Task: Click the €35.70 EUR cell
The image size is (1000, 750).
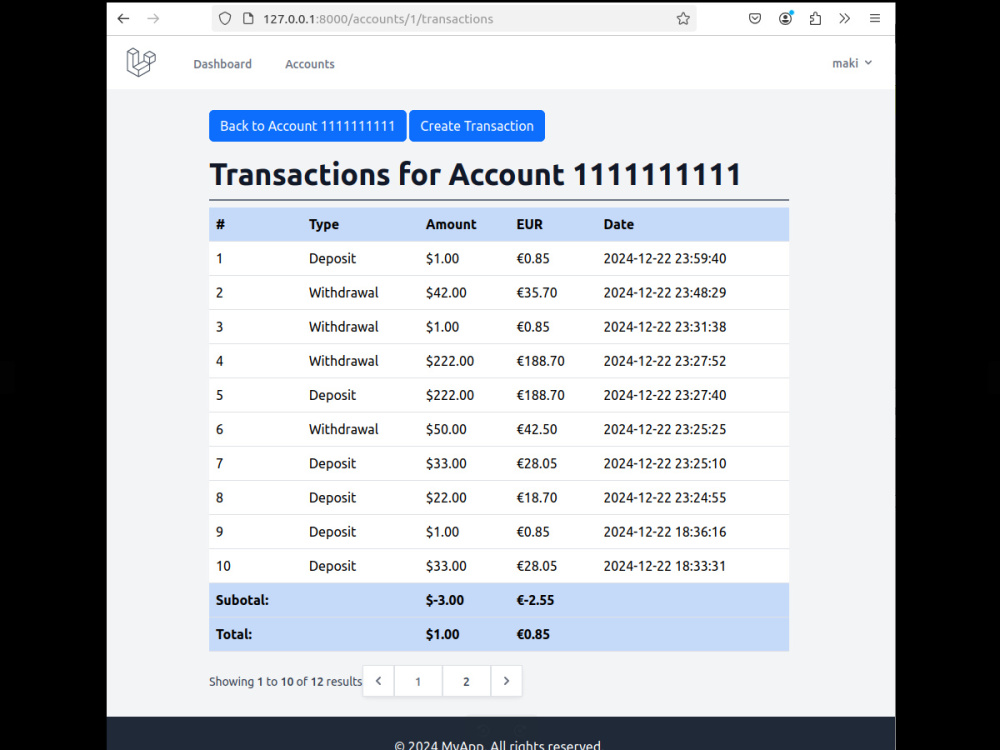Action: tap(536, 293)
